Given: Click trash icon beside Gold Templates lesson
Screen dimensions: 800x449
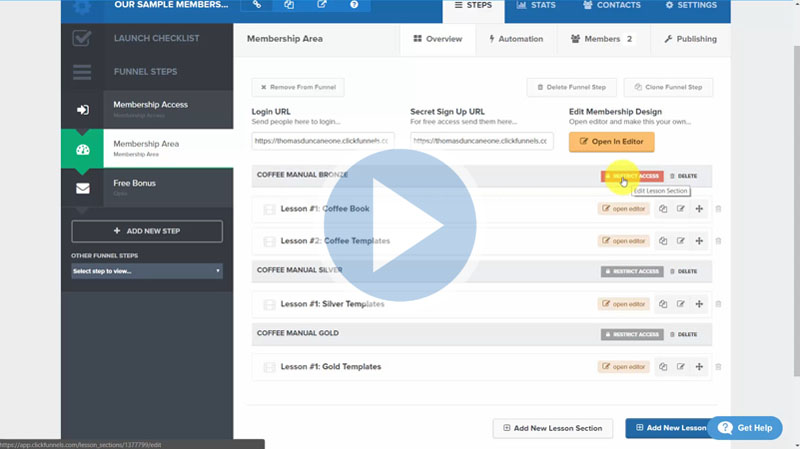Looking at the screenshot, I should point(718,367).
